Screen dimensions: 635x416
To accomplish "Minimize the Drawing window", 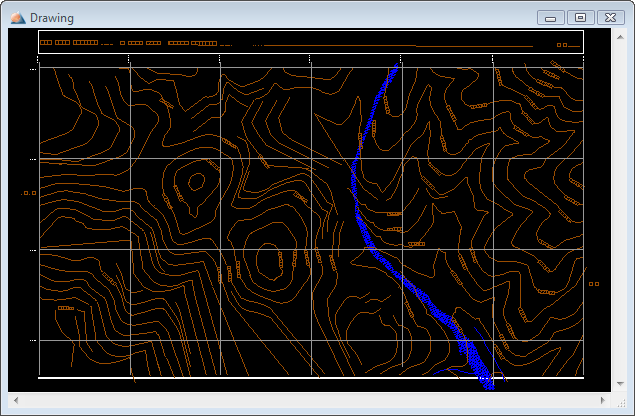I will pyautogui.click(x=550, y=18).
